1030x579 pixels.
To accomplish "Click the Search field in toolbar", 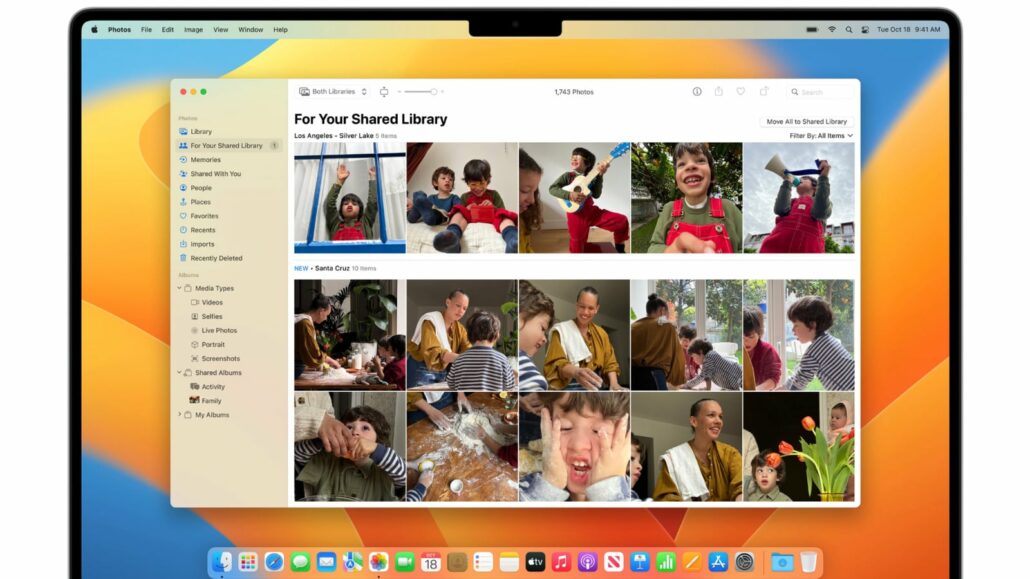I will point(820,92).
